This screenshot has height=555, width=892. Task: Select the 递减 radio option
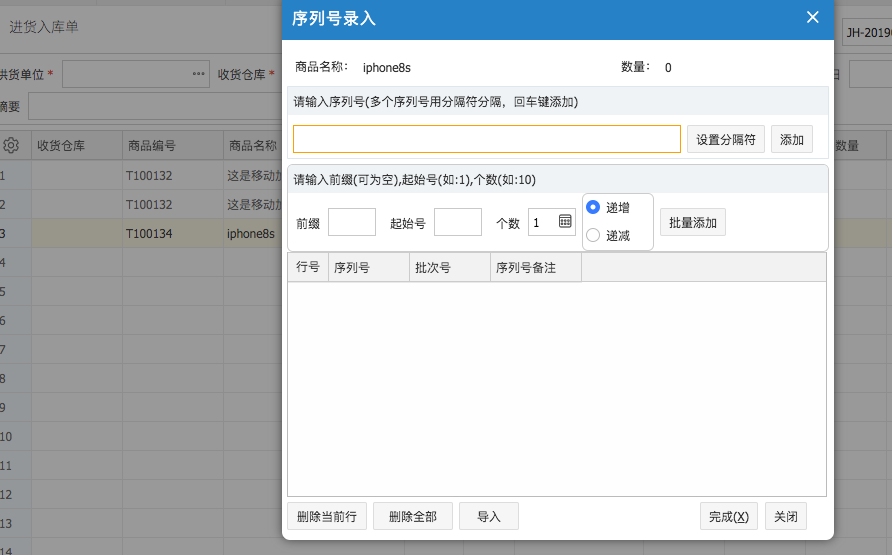pos(593,235)
